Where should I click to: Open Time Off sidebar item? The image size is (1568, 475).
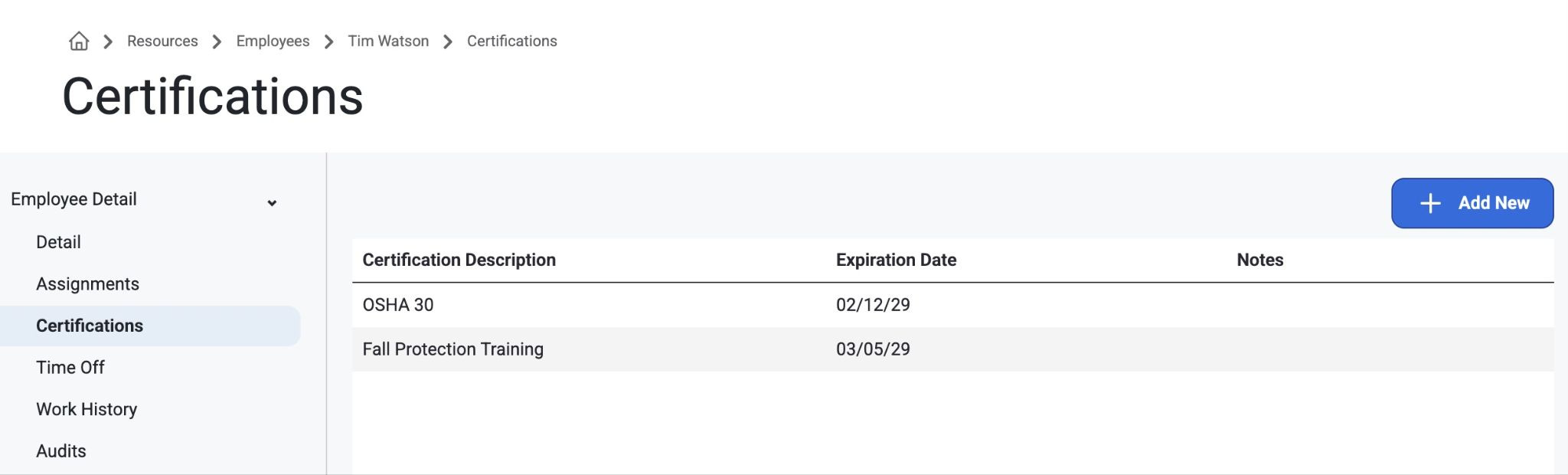tap(70, 368)
